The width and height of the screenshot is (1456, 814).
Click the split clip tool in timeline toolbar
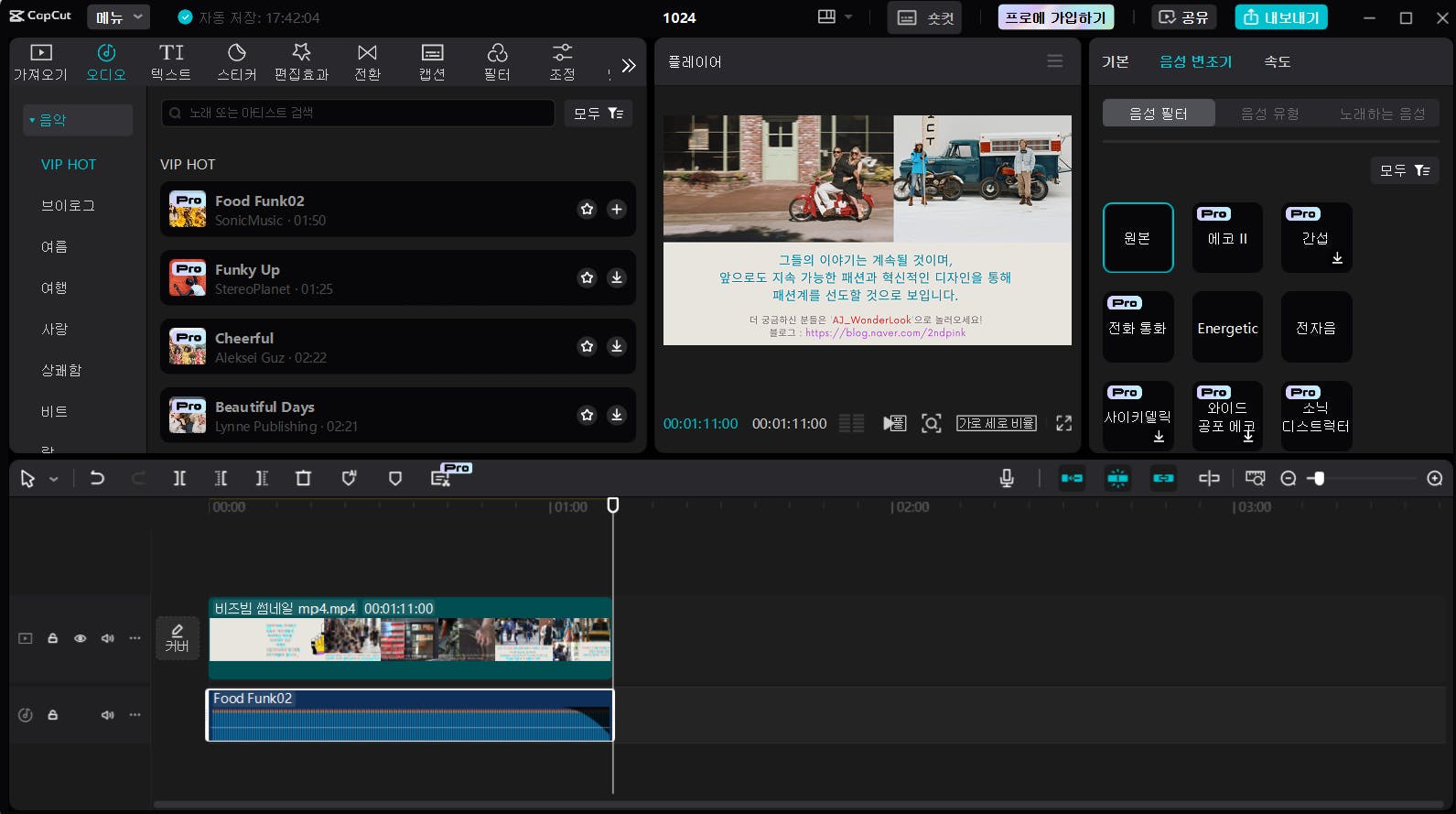pyautogui.click(x=179, y=478)
